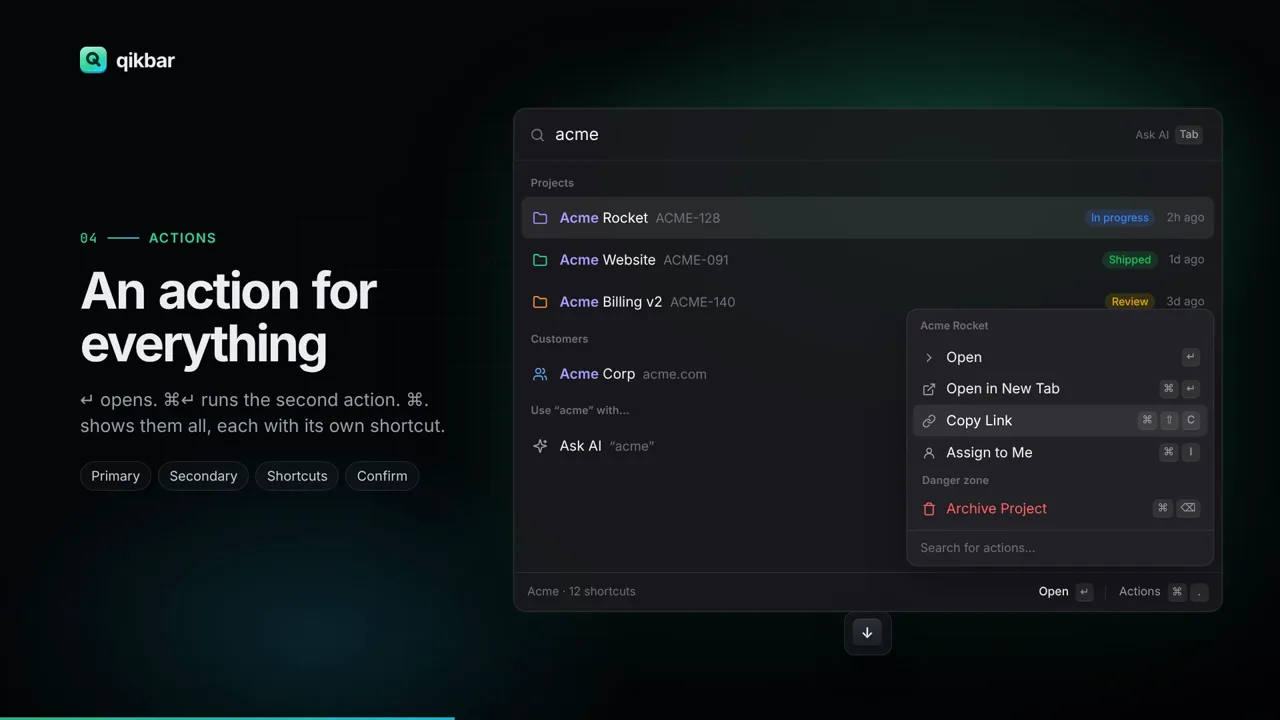This screenshot has width=1280, height=720.
Task: Click the Acme Corp customer people icon
Action: click(540, 374)
